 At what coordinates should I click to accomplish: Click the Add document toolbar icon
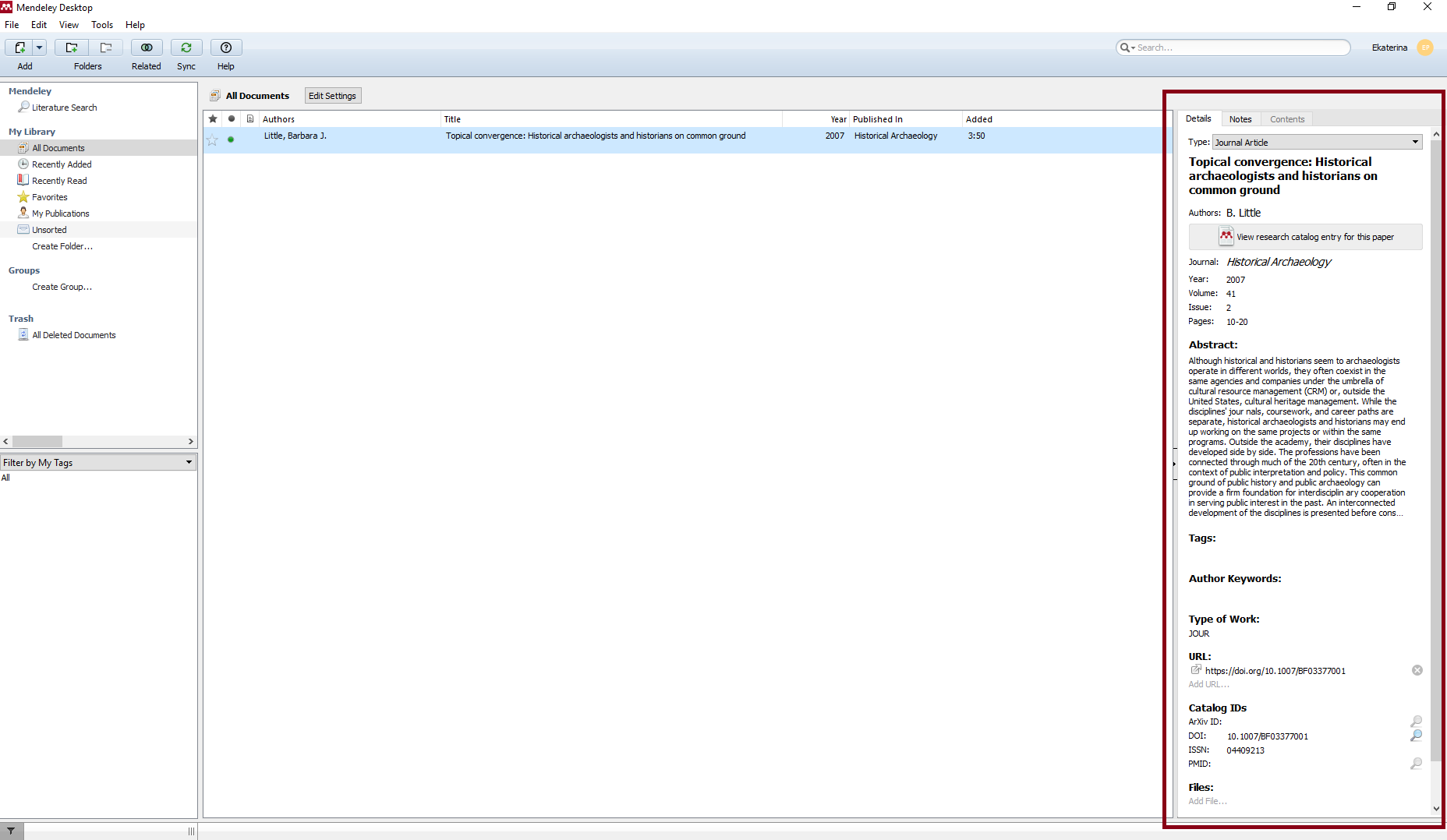tap(20, 48)
